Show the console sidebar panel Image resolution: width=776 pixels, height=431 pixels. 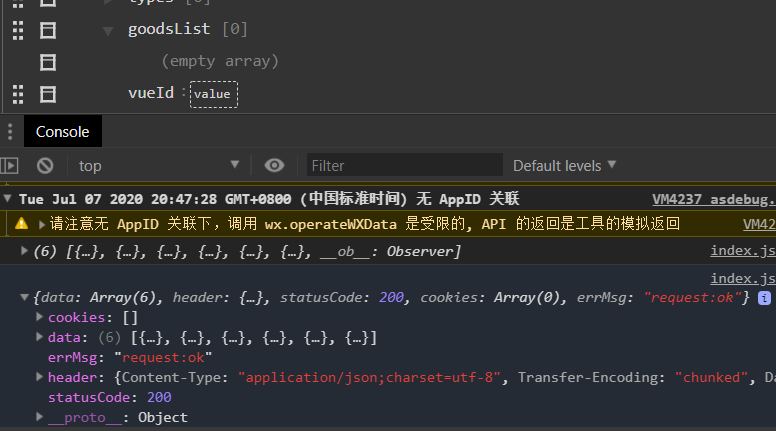point(9,165)
